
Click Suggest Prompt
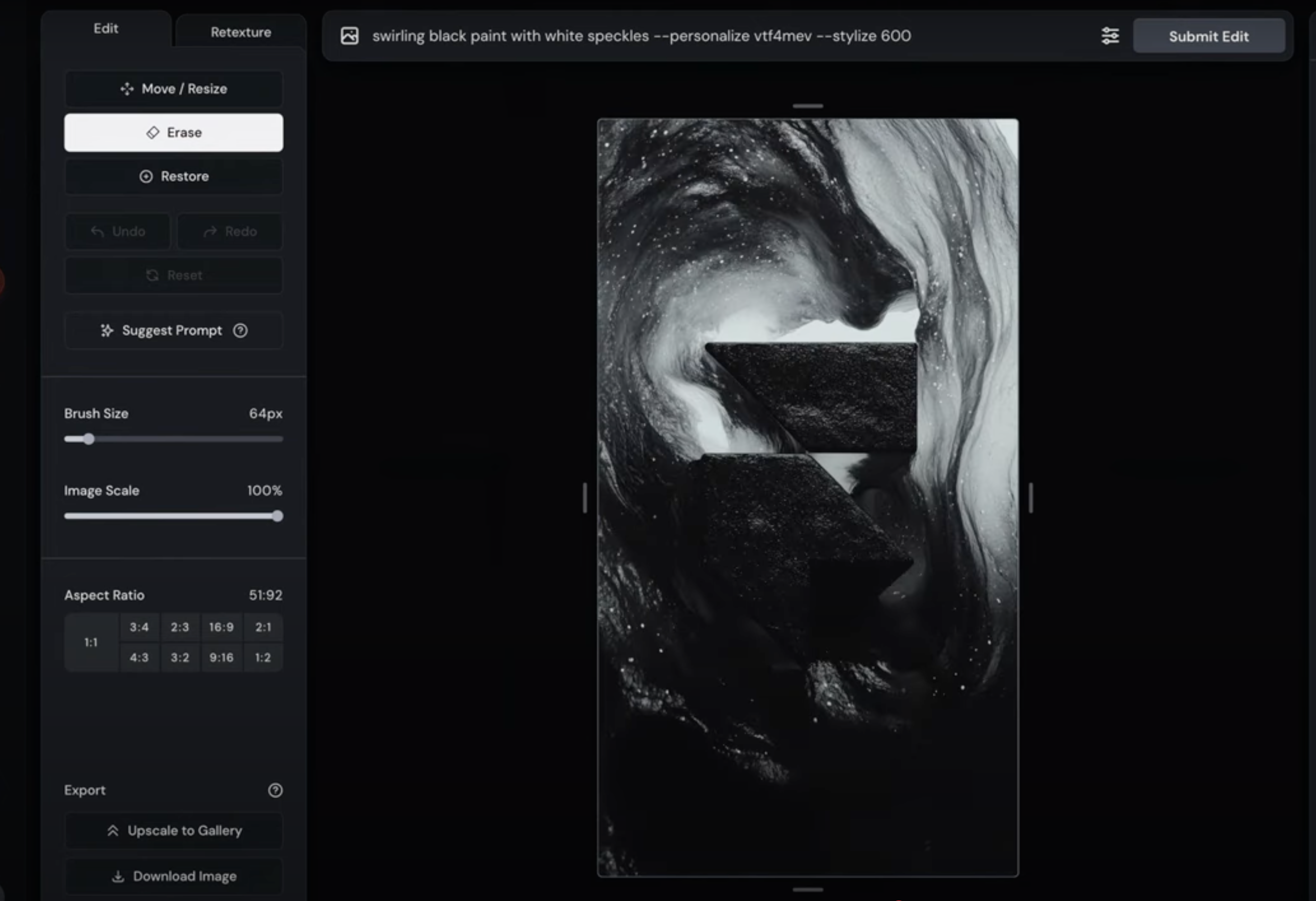coord(173,330)
